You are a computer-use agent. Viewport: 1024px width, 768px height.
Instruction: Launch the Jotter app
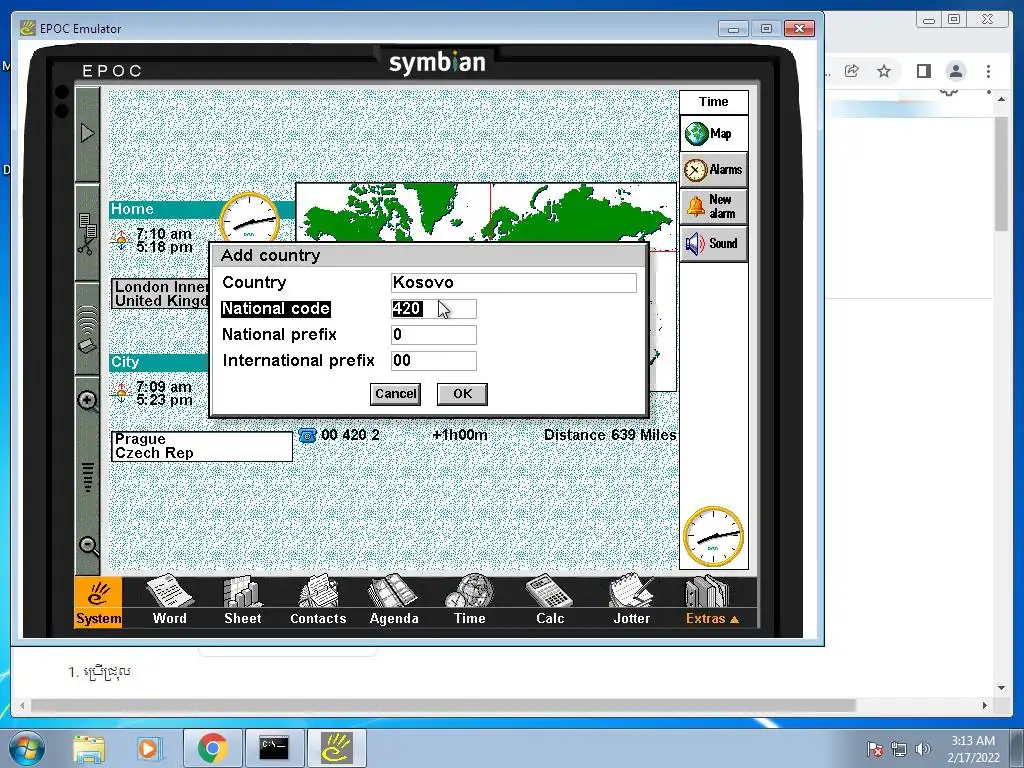632,601
